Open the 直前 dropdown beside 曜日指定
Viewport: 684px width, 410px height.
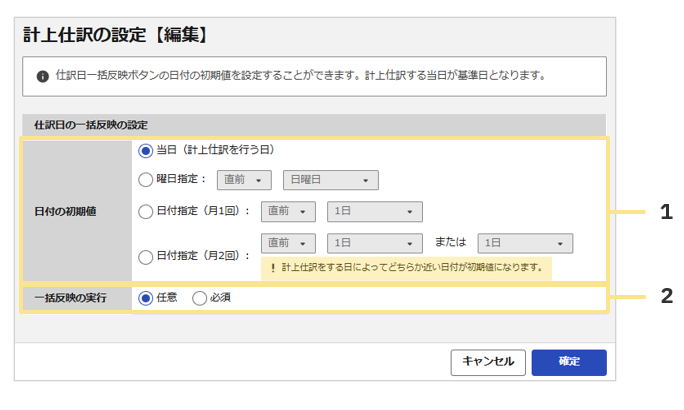(x=244, y=180)
